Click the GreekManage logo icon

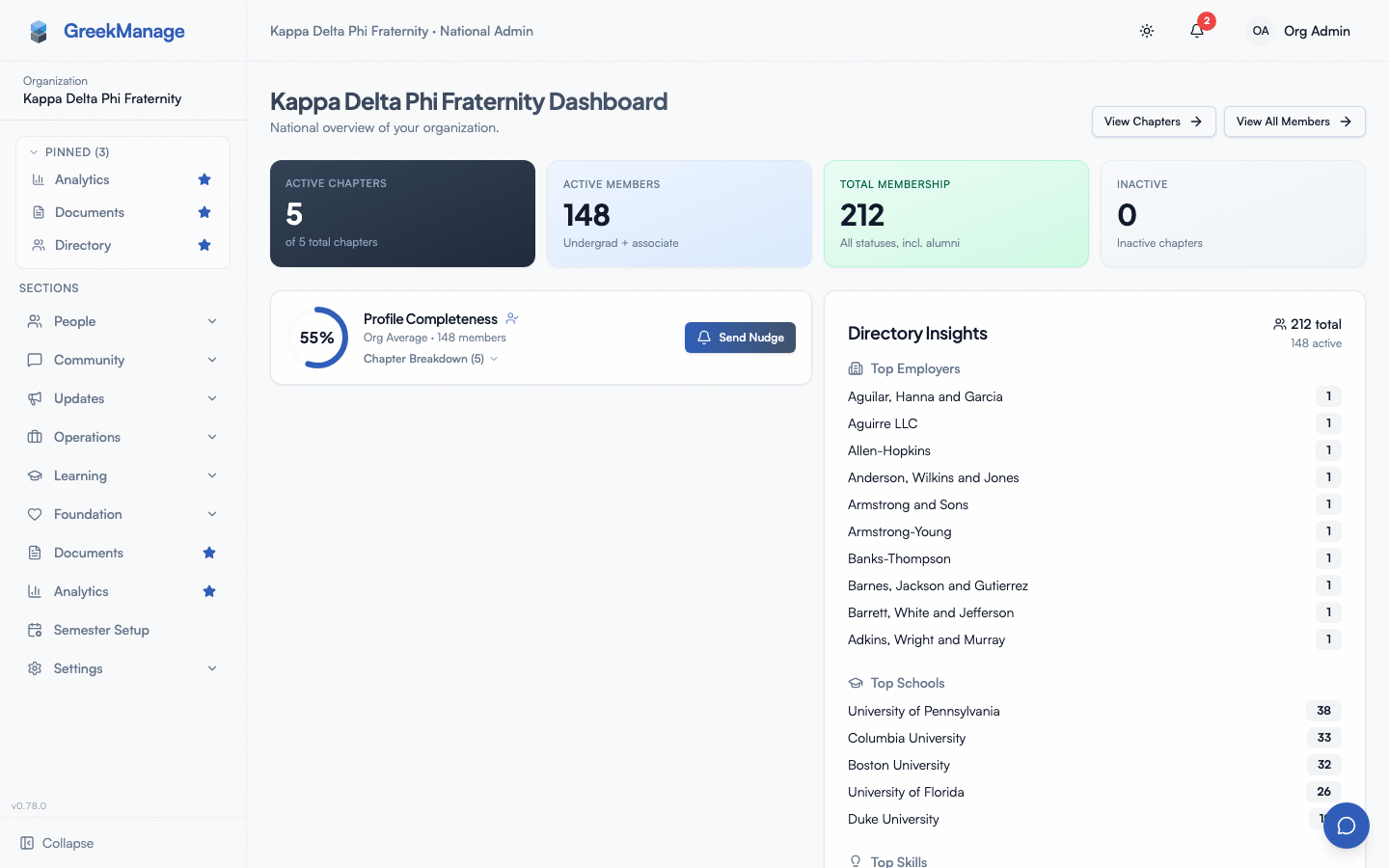click(x=39, y=32)
